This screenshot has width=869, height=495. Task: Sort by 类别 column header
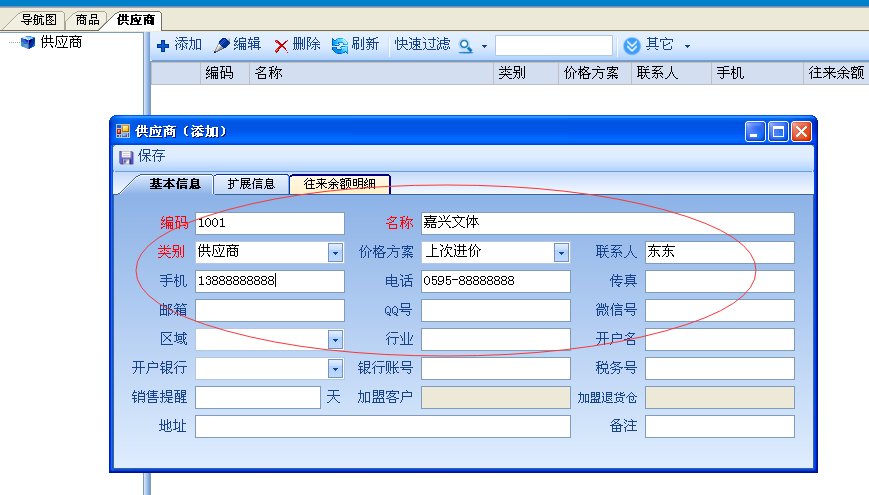[526, 73]
